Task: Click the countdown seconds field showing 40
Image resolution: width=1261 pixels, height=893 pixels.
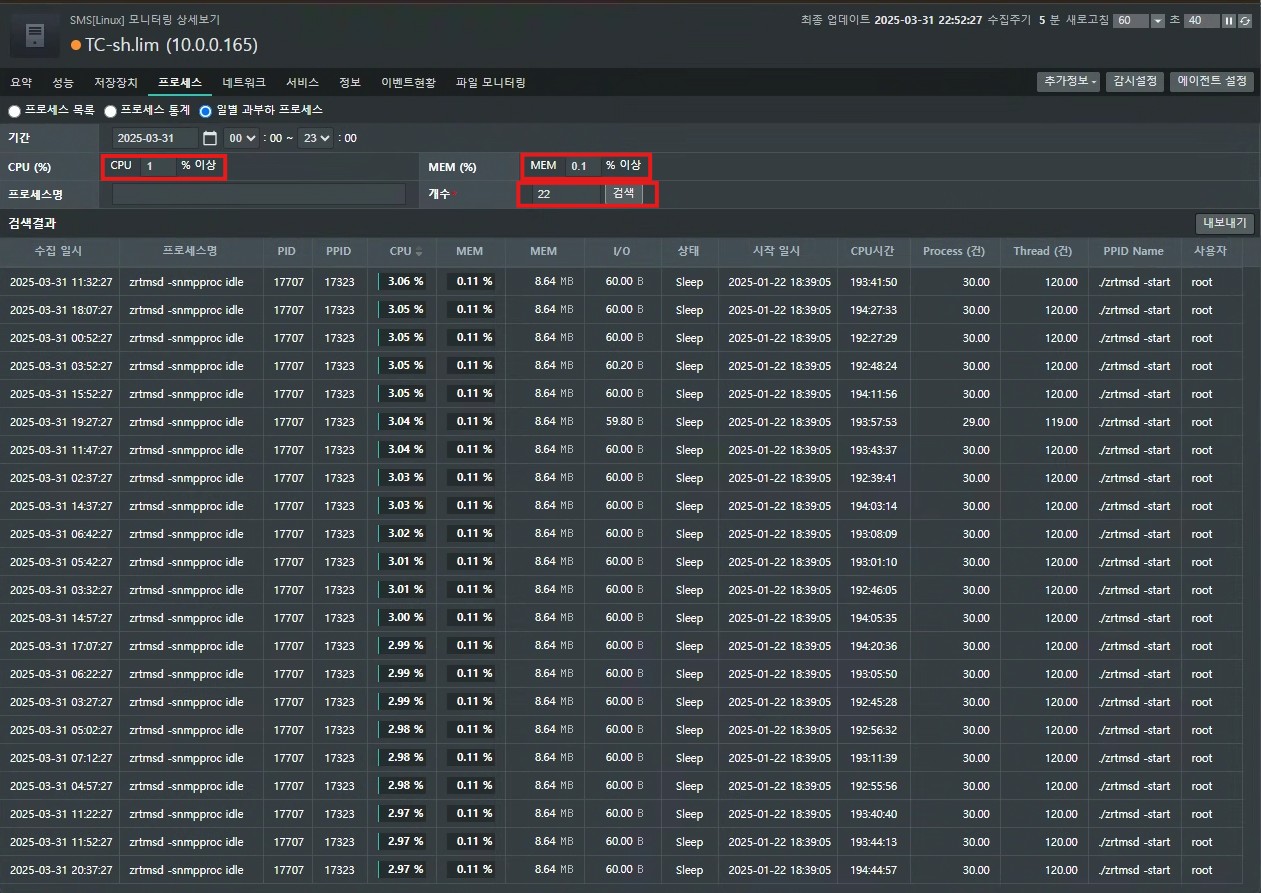Action: click(x=1201, y=21)
